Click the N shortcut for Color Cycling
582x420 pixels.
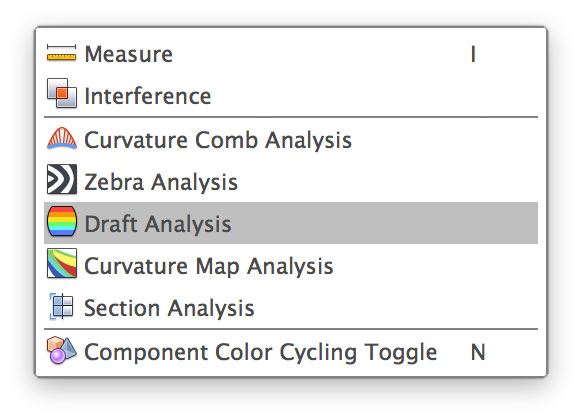coord(478,352)
